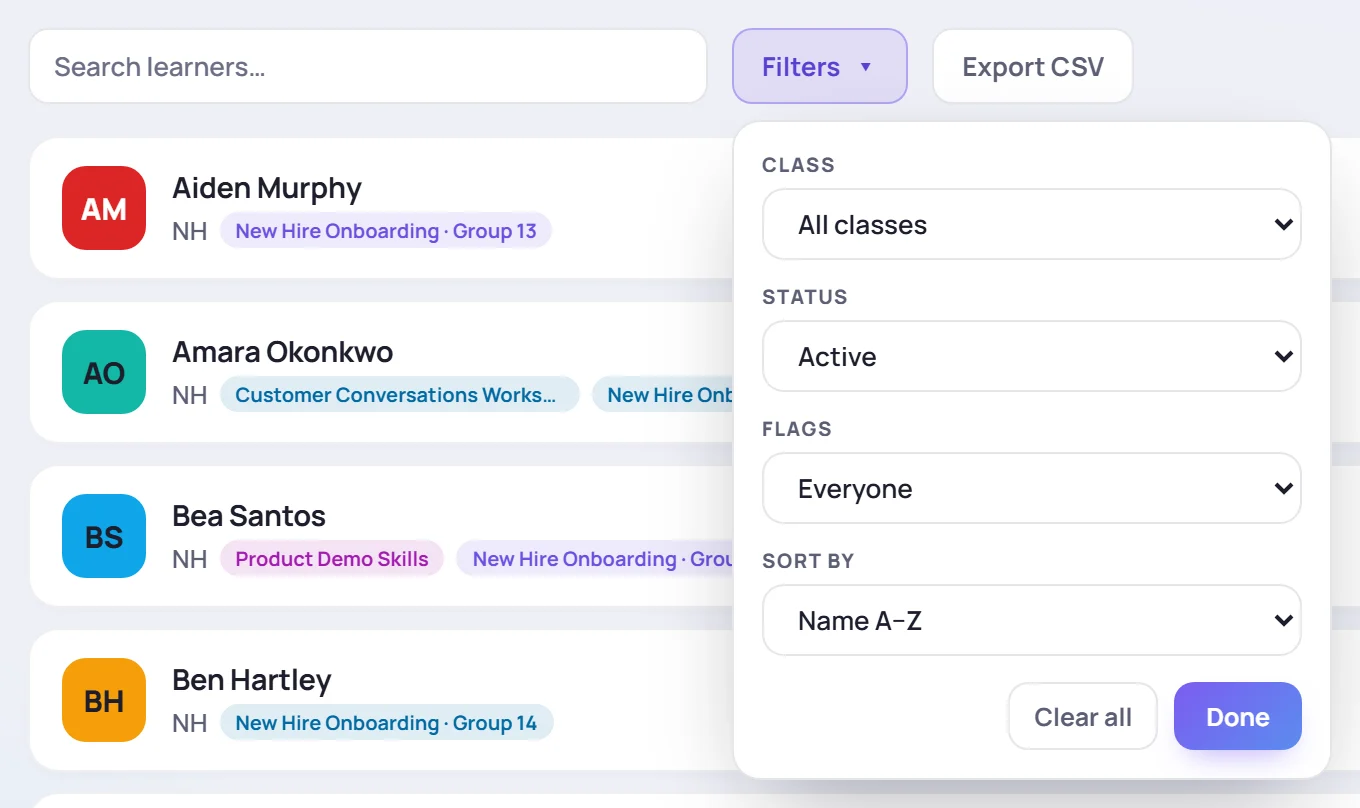
Task: Click the AM avatar for Aiden Murphy
Action: tap(104, 208)
